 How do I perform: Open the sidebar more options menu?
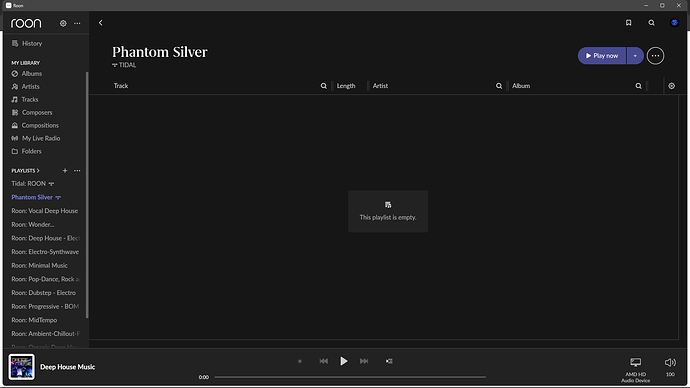pos(77,23)
